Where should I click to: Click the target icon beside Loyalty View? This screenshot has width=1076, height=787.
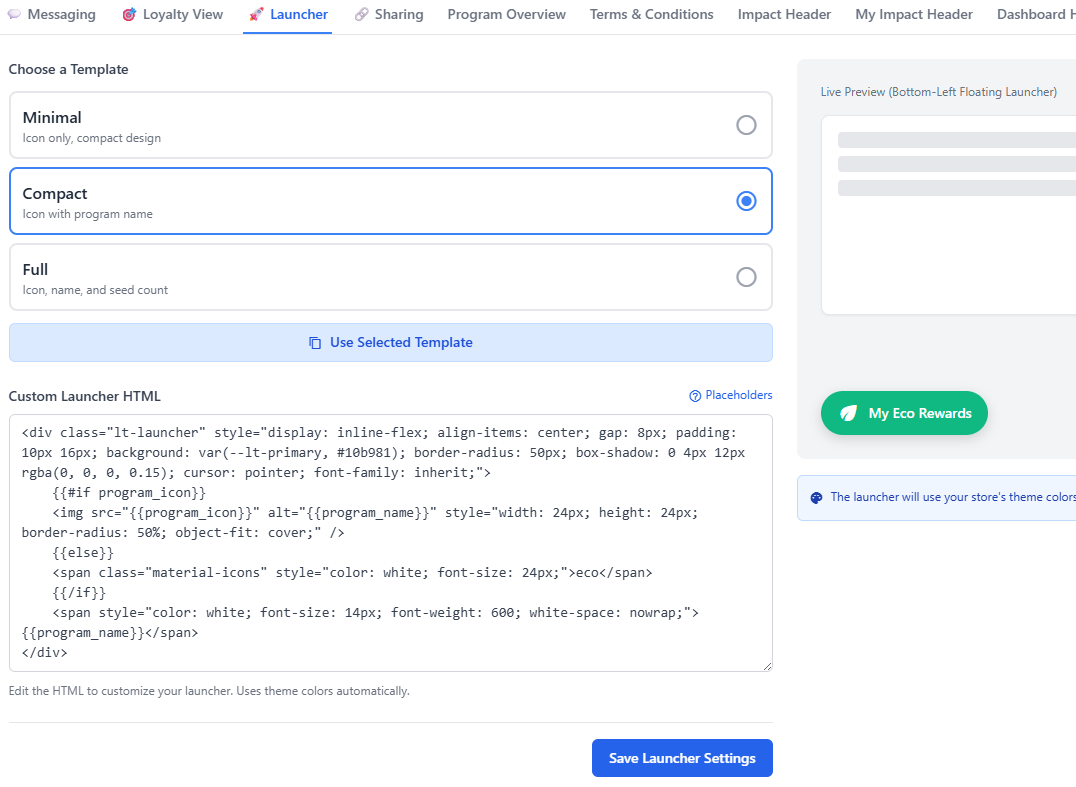tap(129, 15)
